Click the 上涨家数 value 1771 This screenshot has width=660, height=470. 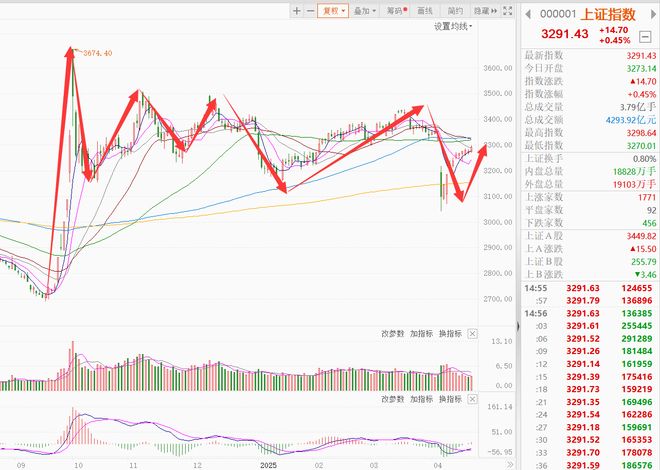click(x=647, y=197)
